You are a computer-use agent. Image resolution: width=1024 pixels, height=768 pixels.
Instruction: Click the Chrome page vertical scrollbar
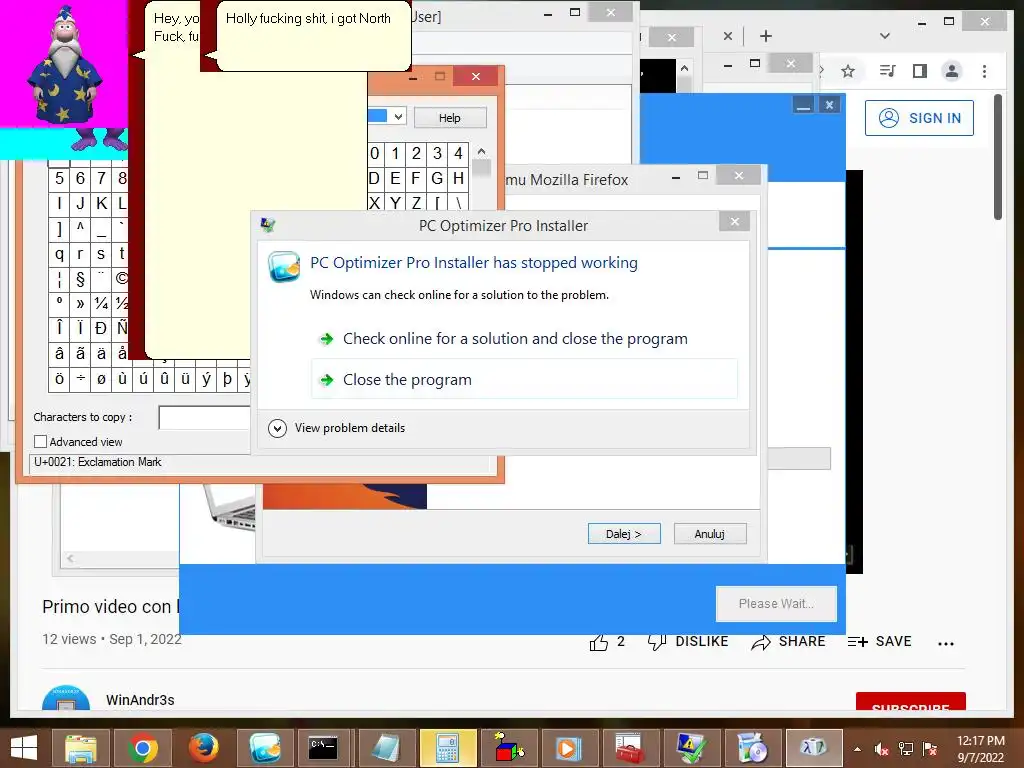pos(997,157)
